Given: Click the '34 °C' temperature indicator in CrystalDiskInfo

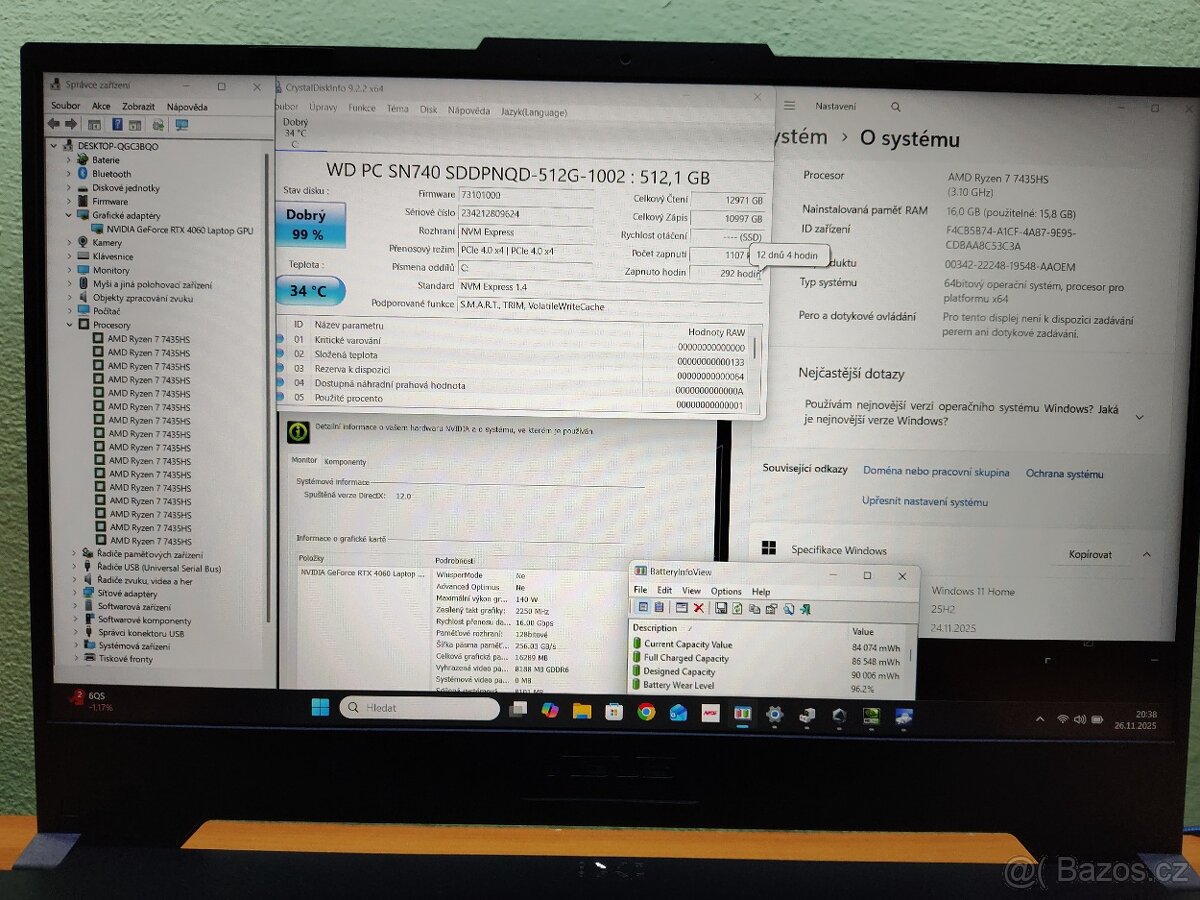Looking at the screenshot, I should pos(307,290).
